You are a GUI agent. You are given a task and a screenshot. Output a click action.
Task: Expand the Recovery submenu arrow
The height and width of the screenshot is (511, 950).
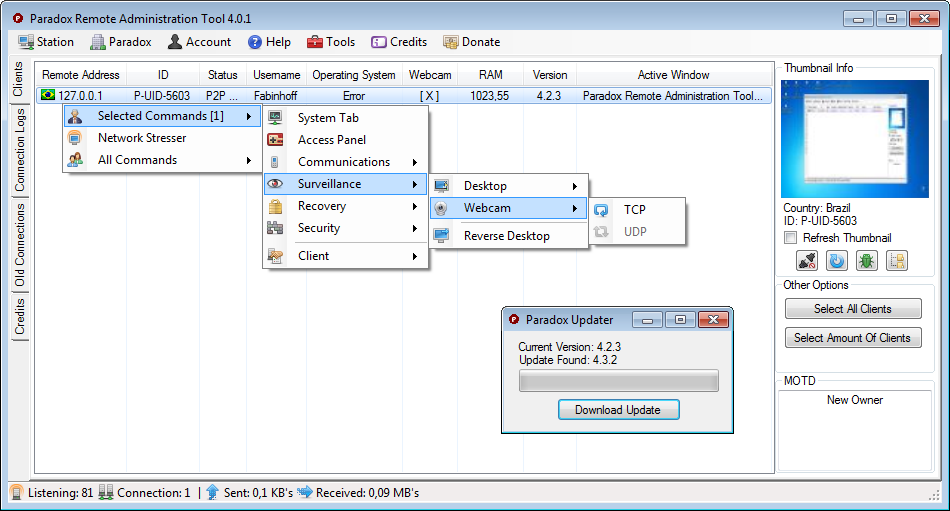coord(415,206)
